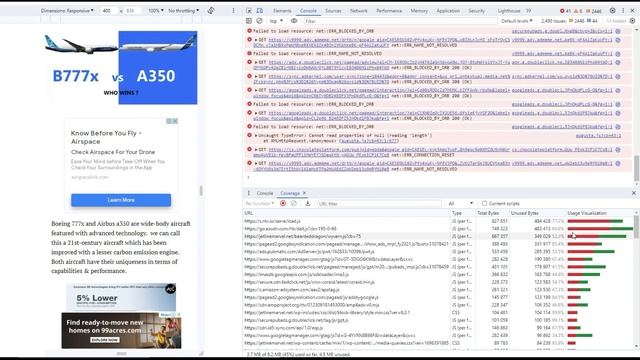Open the 5% Lower banner ad
Viewport: 640px width, 360px height.
121,298
